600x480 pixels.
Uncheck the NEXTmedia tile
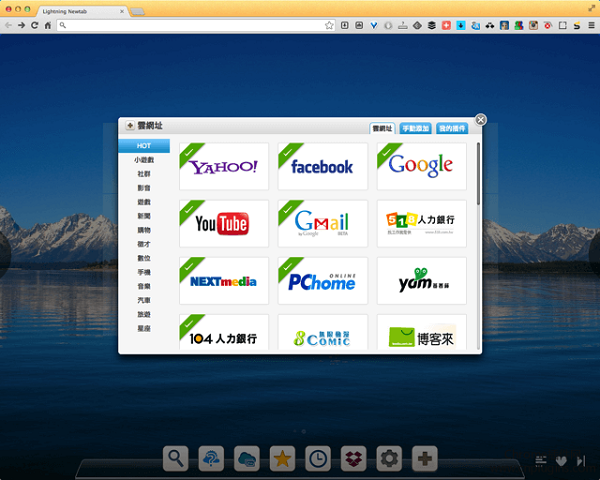click(224, 281)
